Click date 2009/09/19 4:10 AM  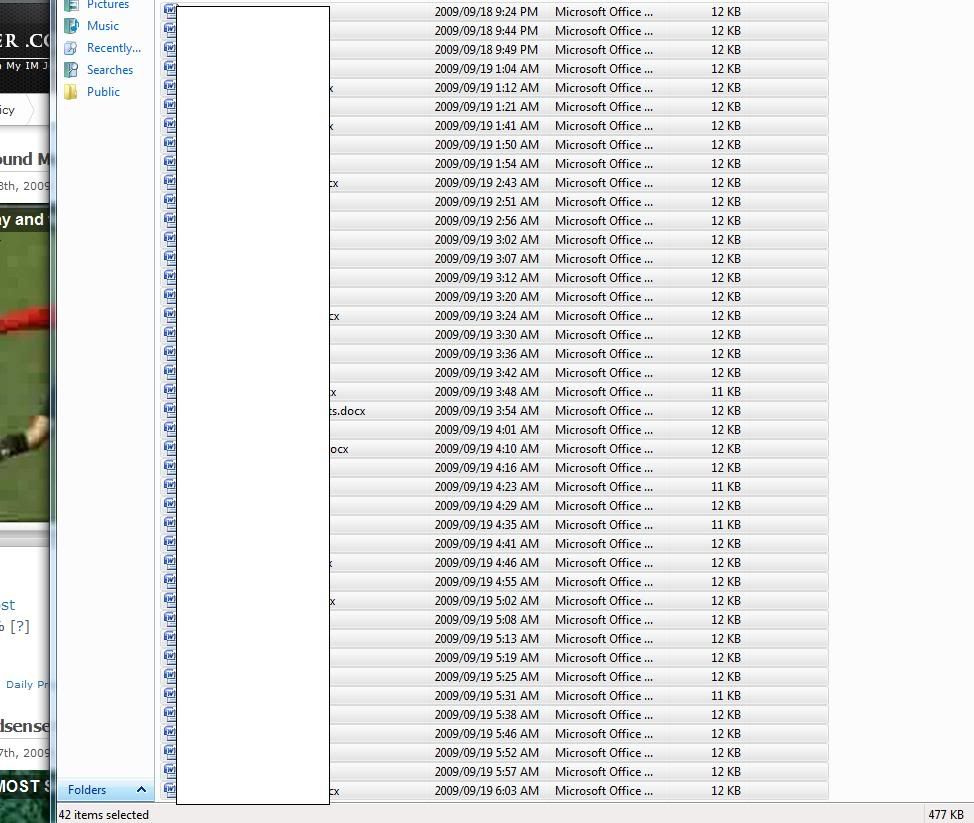(x=486, y=449)
